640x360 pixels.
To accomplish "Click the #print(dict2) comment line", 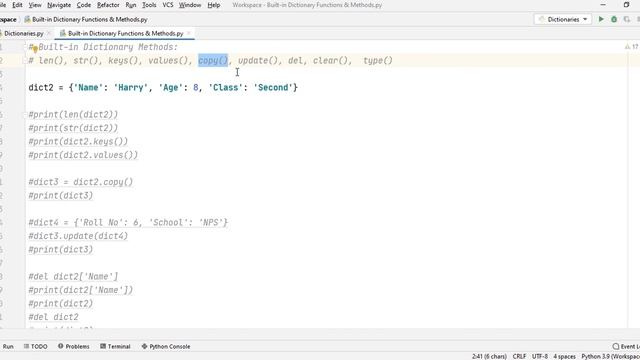I will 61,303.
